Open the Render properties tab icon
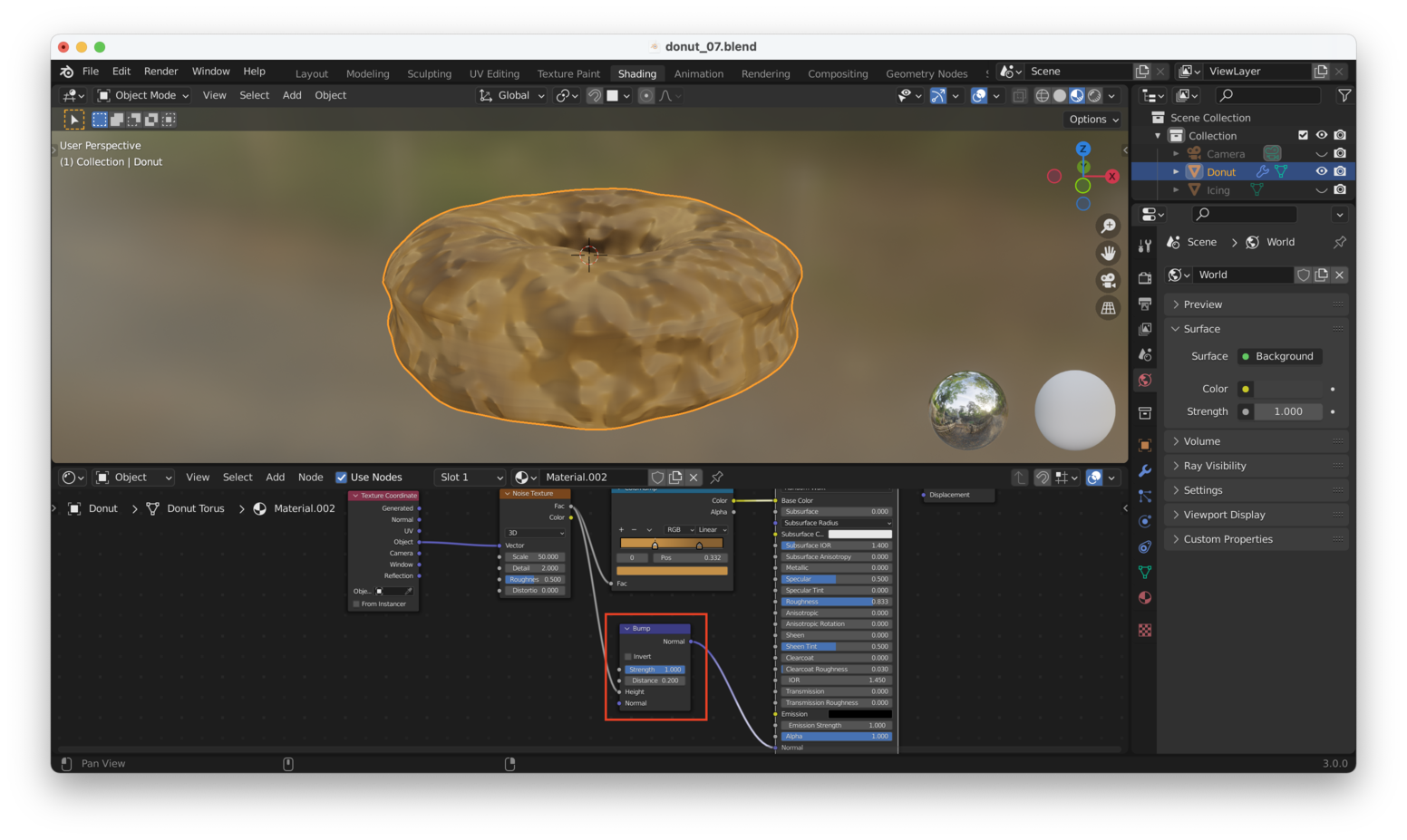 (x=1145, y=278)
